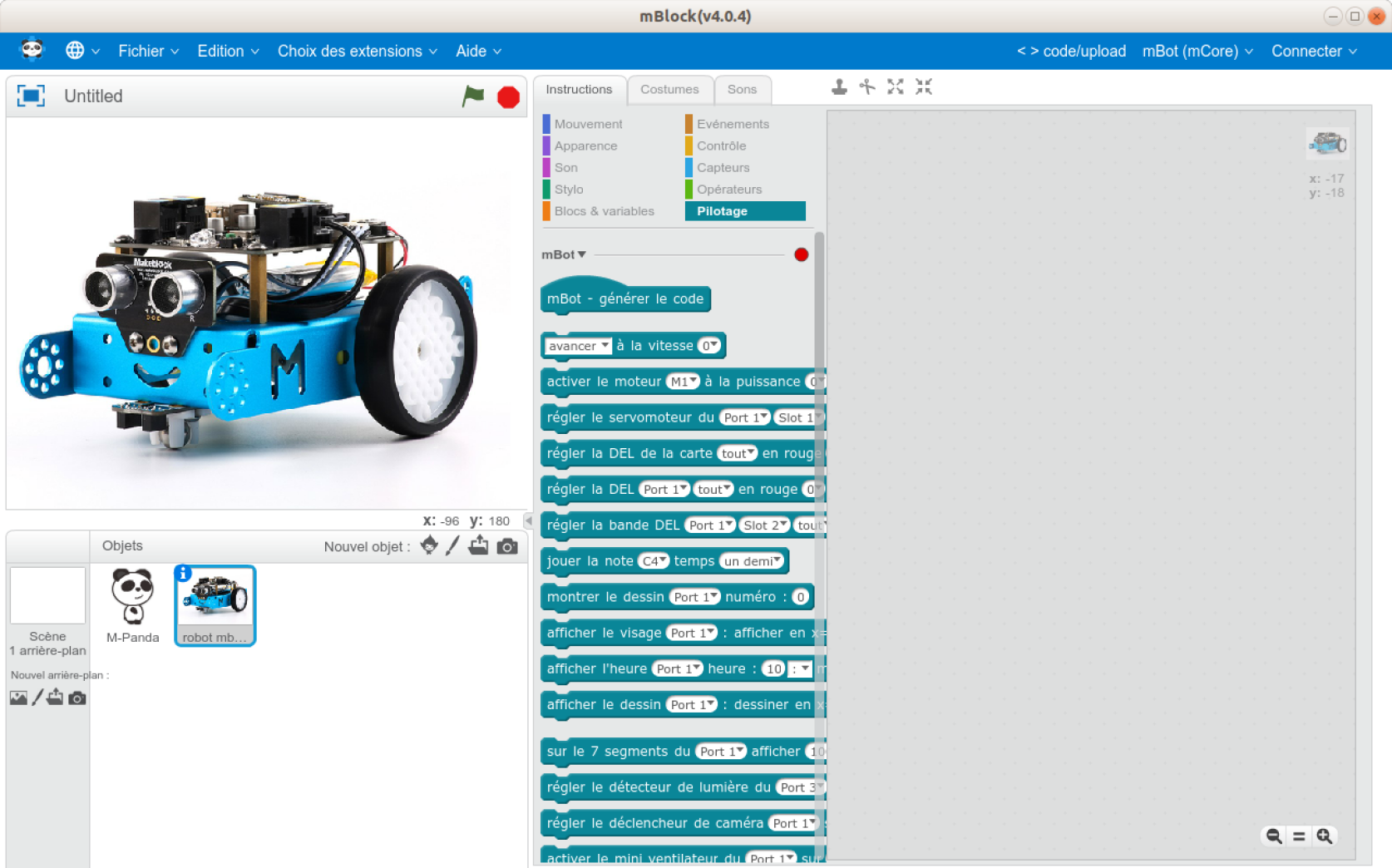Select Blocs & variables category
The height and width of the screenshot is (868, 1392).
click(x=604, y=210)
